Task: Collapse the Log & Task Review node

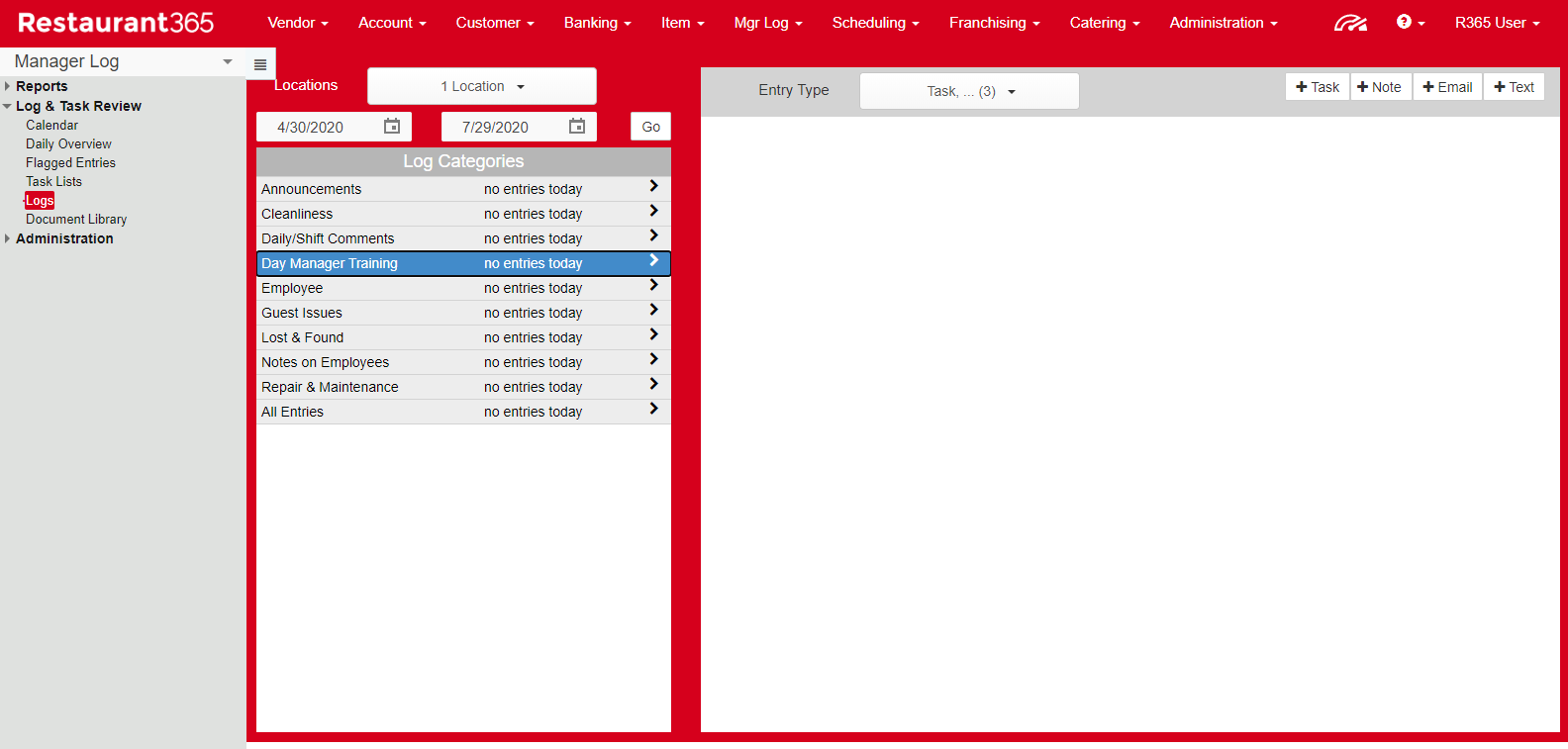Action: (x=8, y=106)
